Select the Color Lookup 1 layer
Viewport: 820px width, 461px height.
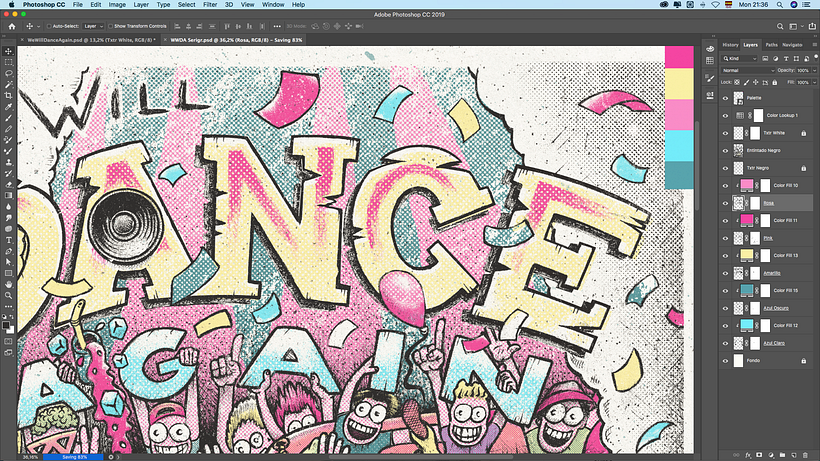tap(787, 115)
